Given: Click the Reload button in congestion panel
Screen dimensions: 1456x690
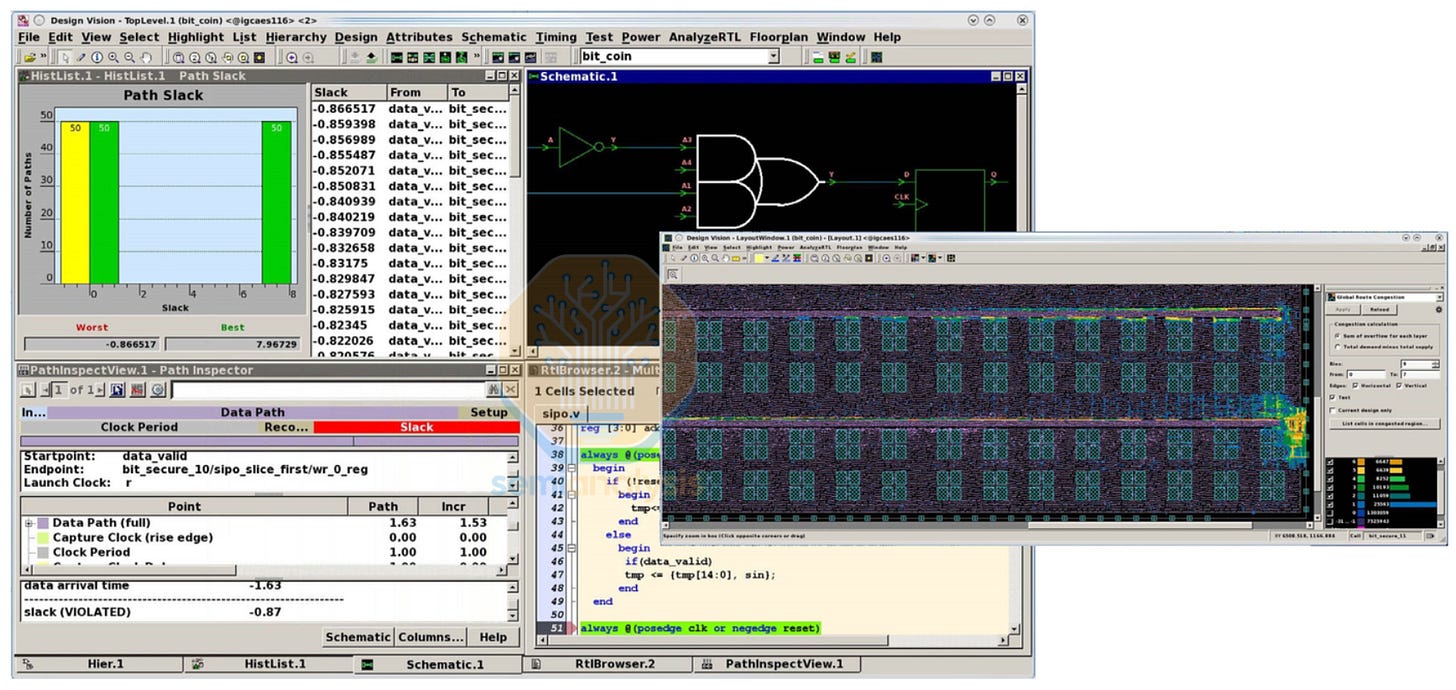Looking at the screenshot, I should (x=1379, y=310).
